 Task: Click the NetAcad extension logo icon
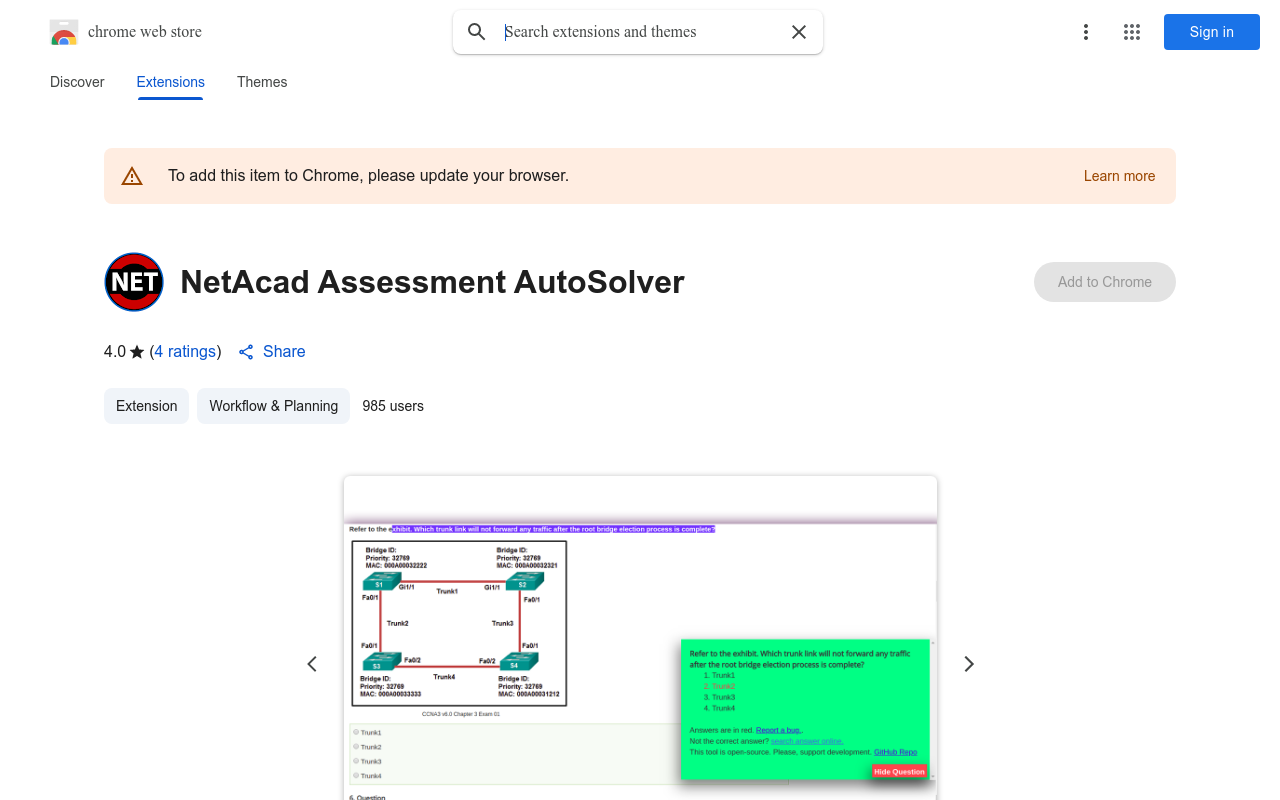134,282
